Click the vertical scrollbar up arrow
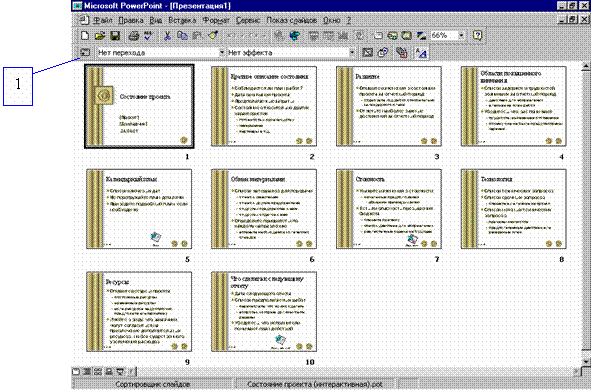 (586, 67)
